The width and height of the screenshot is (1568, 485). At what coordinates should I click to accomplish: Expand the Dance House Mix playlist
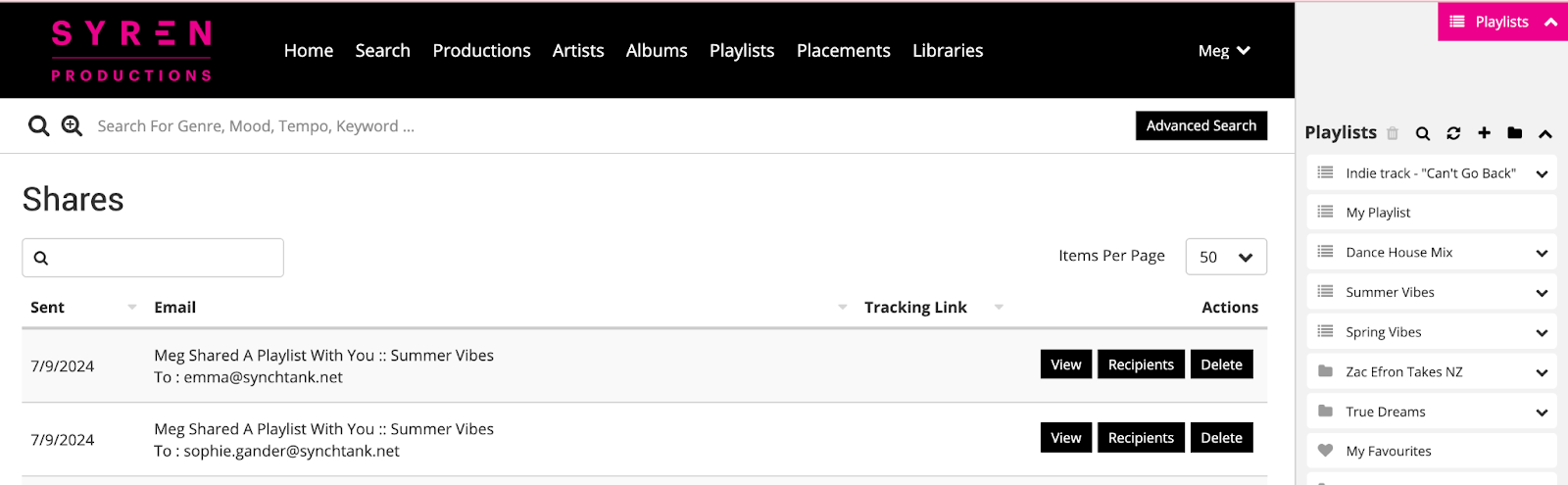tap(1542, 253)
